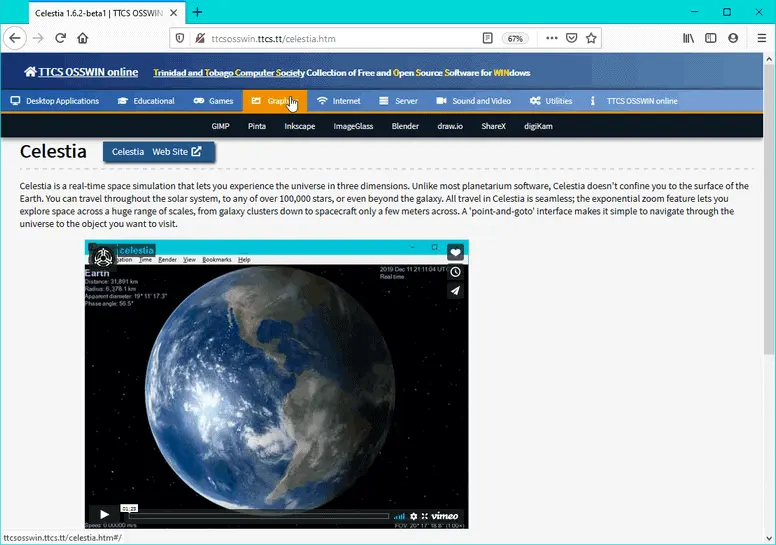Open Graphics menu

[275, 101]
